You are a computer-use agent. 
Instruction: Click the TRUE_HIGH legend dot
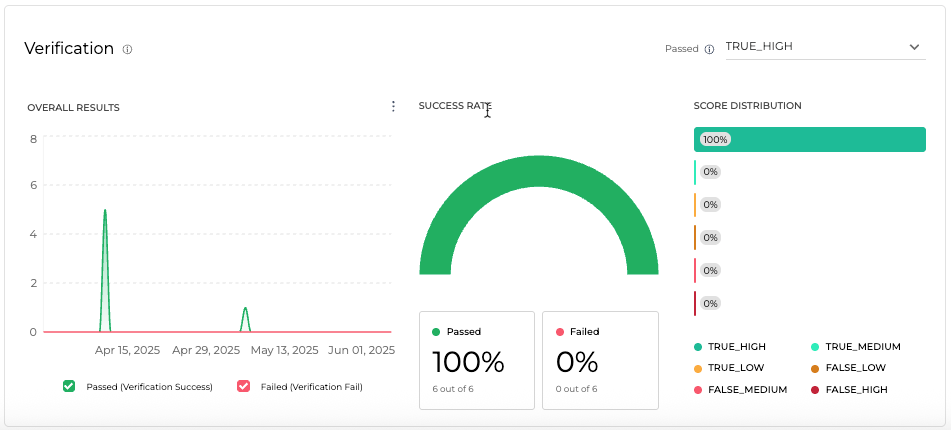(x=698, y=347)
